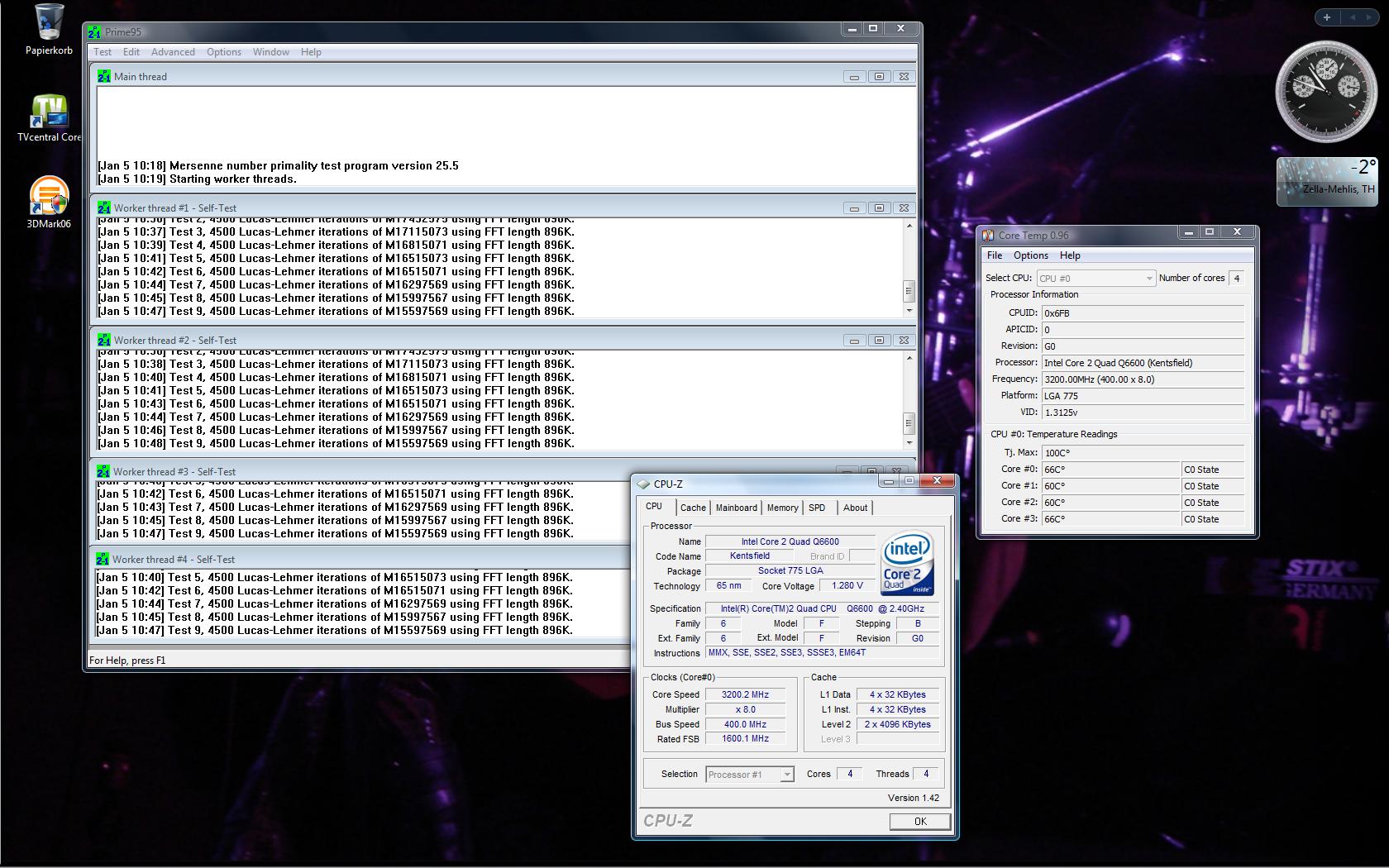Open the Advanced menu in Prime95

pos(173,52)
